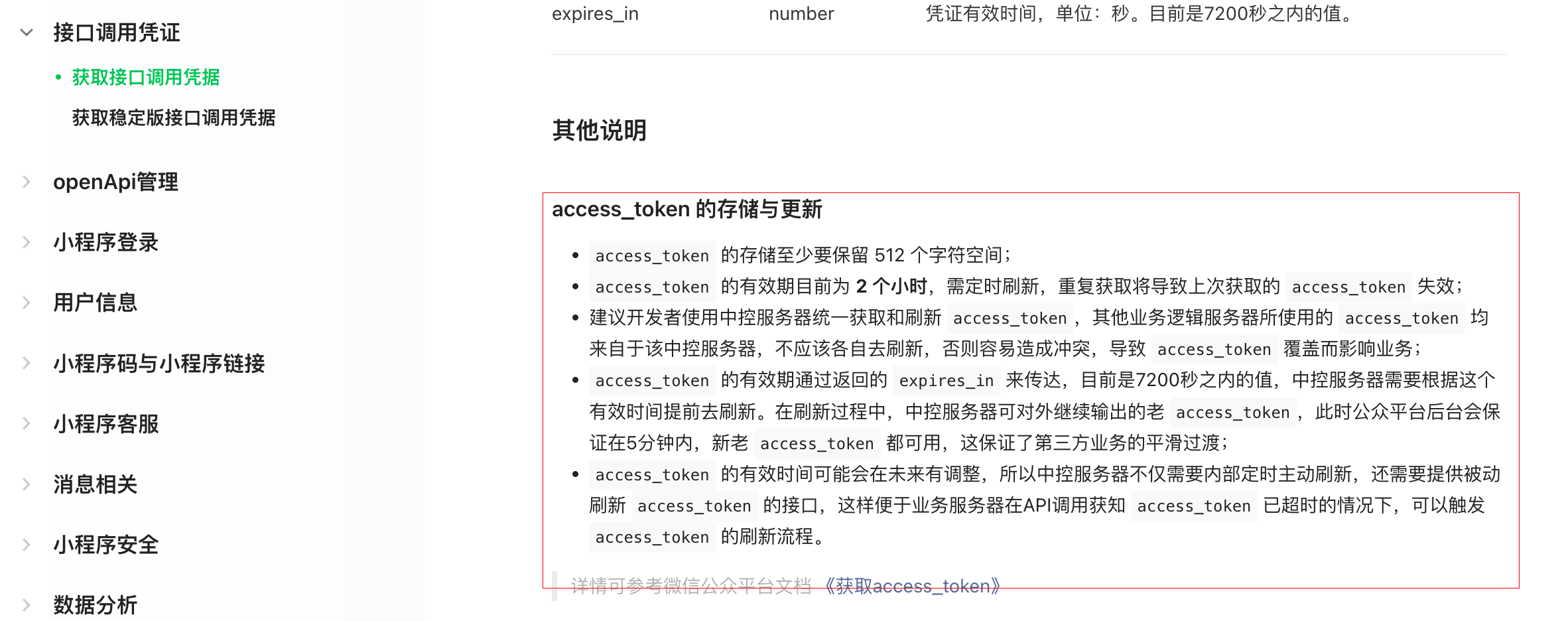Expand the openApi管理 chevron

click(27, 182)
